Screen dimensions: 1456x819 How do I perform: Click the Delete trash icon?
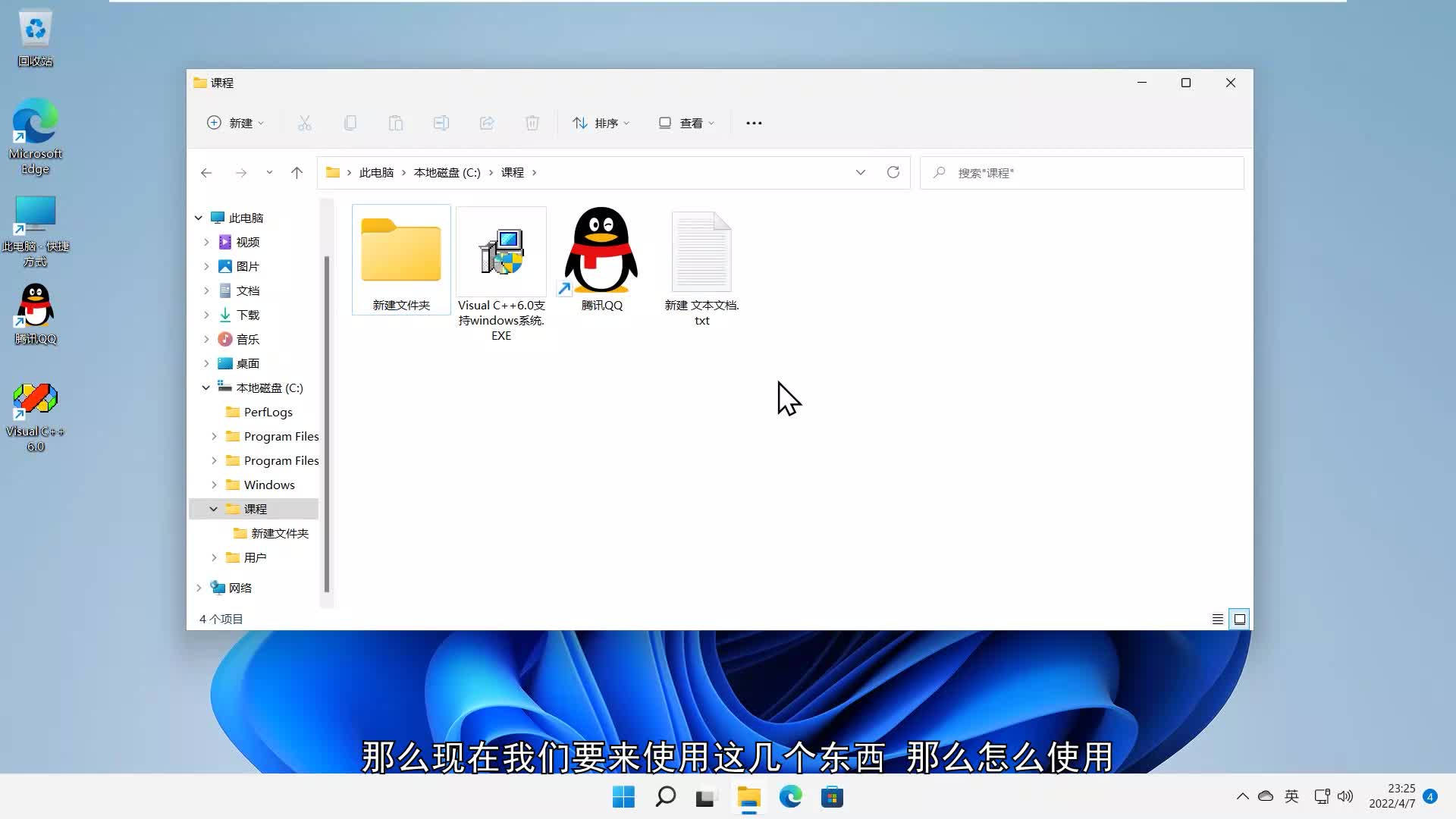tap(532, 123)
